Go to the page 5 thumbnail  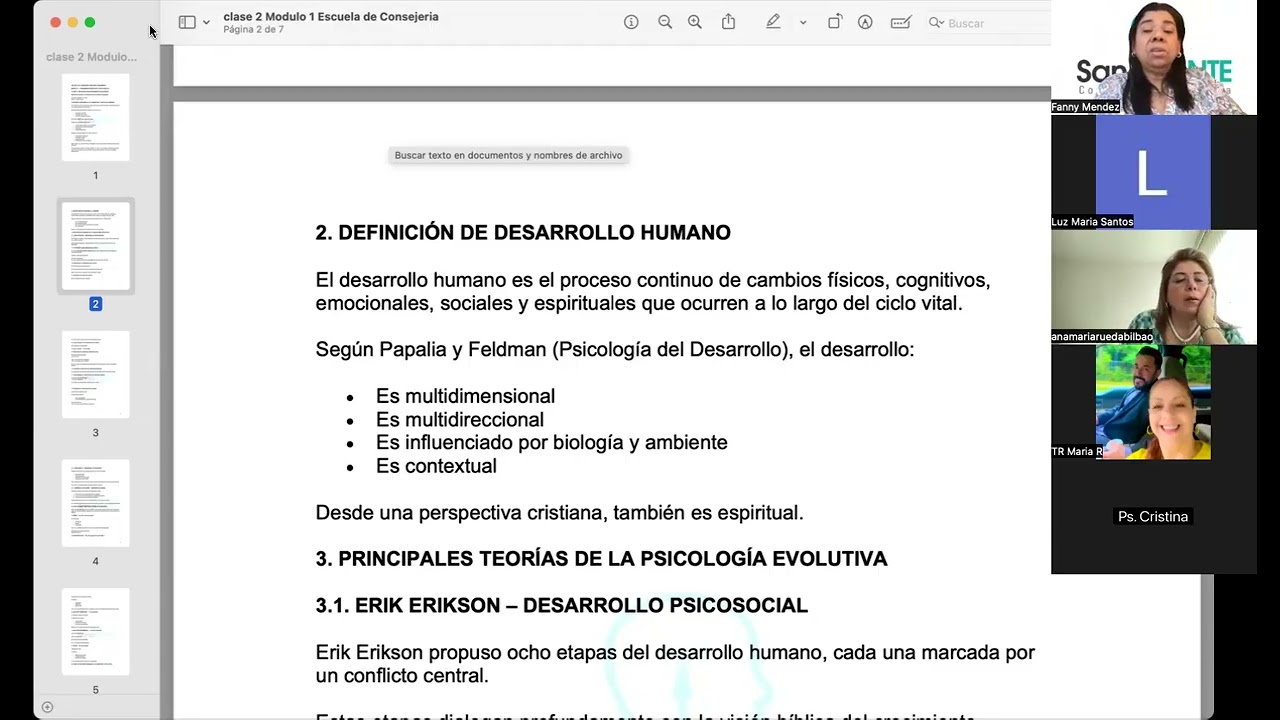click(x=96, y=631)
